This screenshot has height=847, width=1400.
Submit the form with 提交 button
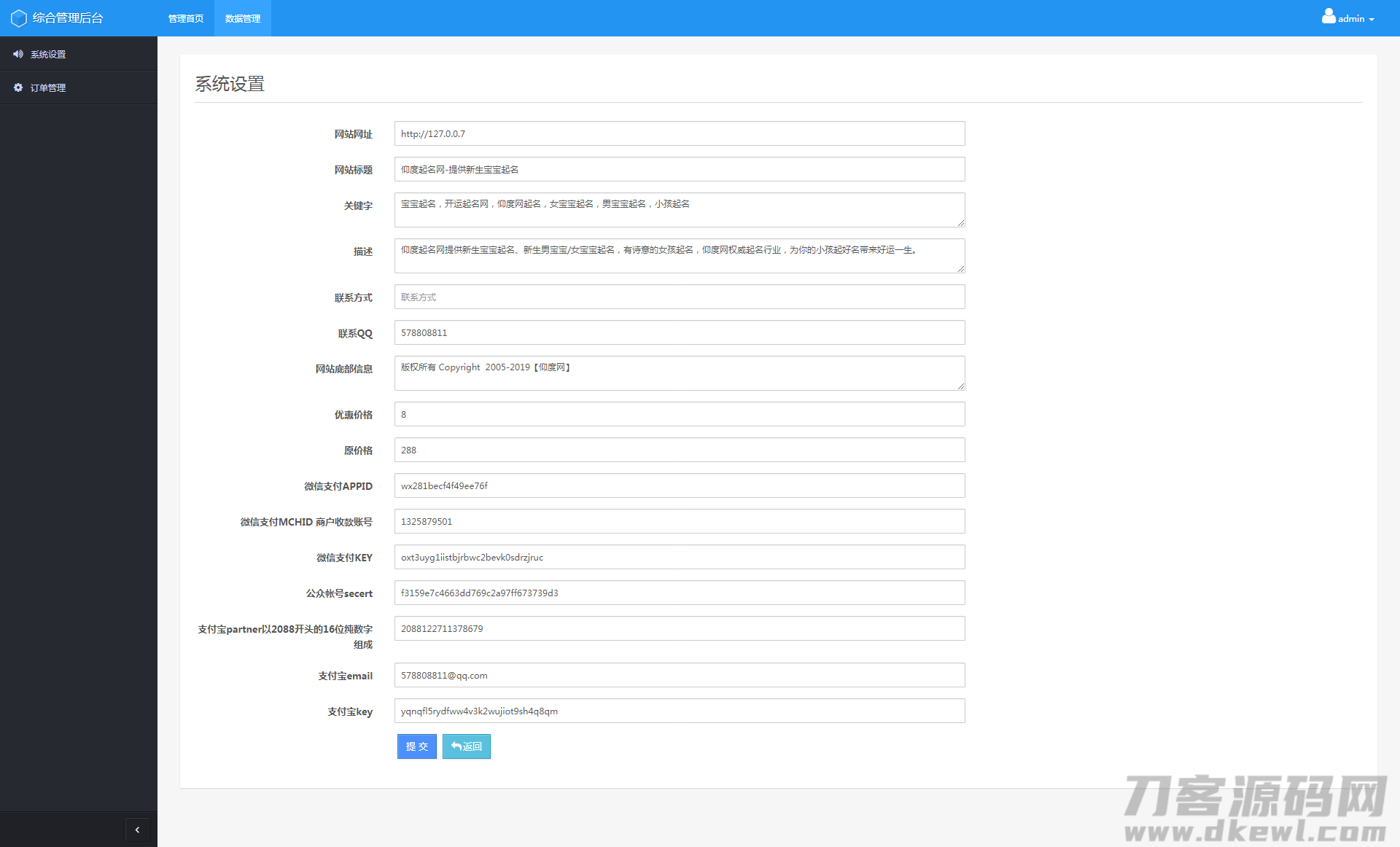[x=416, y=746]
